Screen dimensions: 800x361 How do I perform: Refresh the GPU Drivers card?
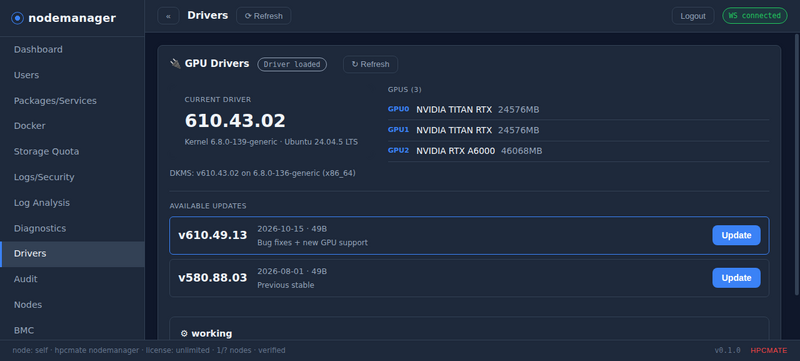coord(370,64)
